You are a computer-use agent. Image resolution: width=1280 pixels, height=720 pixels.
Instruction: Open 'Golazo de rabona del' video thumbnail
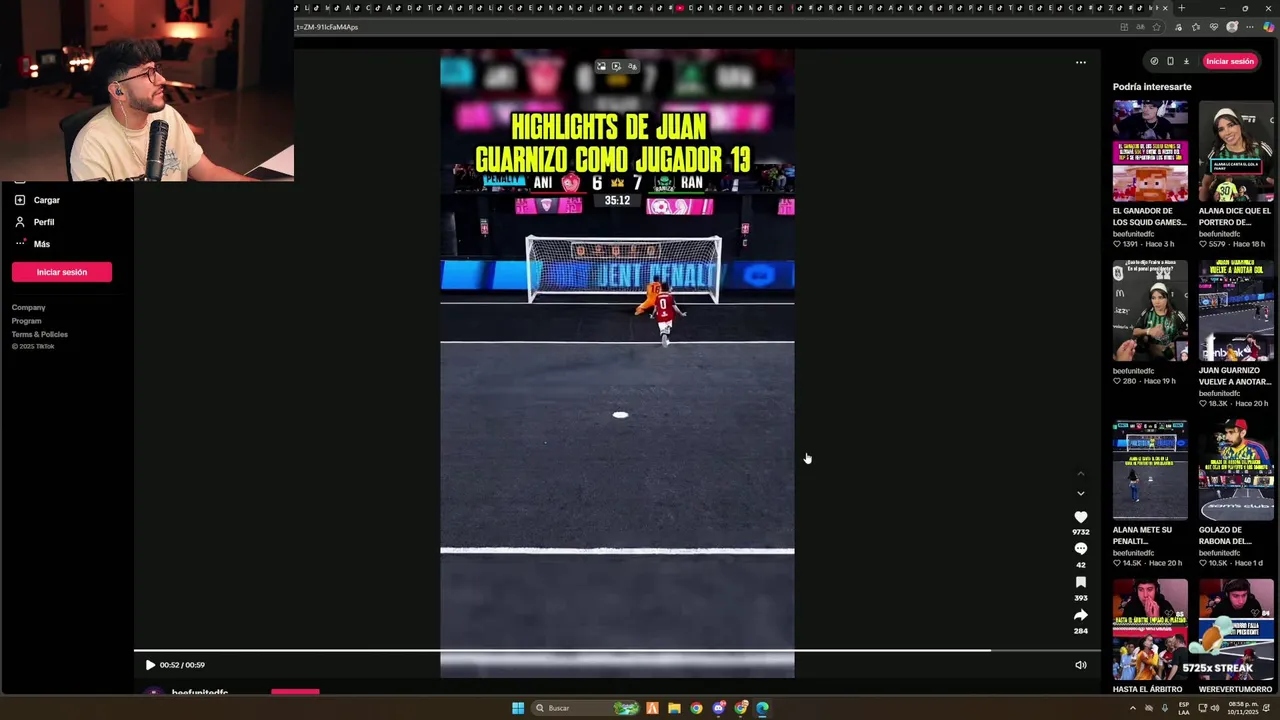coord(1236,470)
